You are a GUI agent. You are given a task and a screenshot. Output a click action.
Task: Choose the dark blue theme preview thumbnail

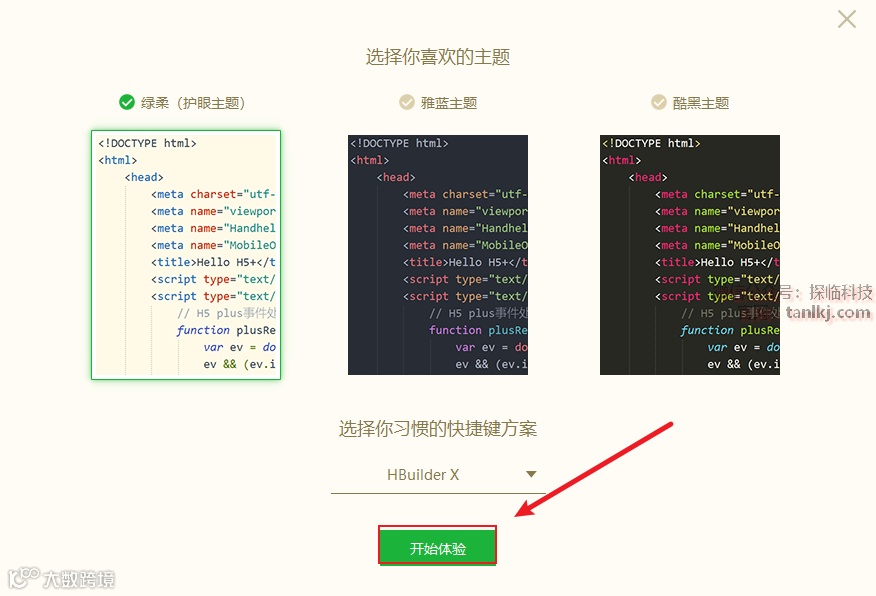[x=438, y=255]
